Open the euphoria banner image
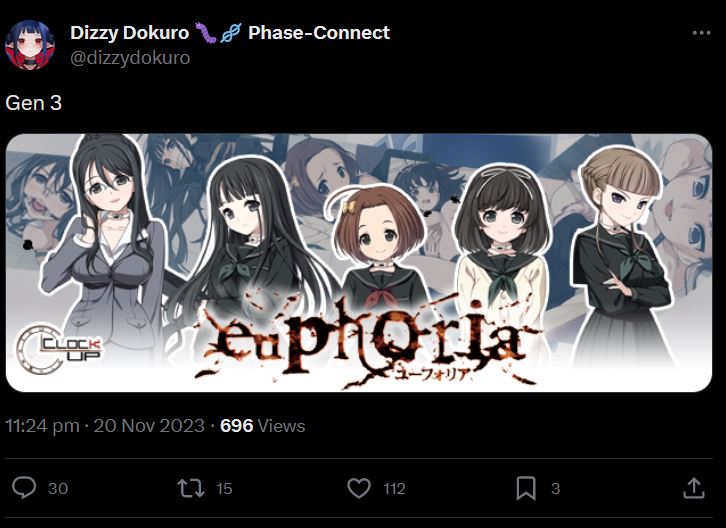 (x=359, y=263)
